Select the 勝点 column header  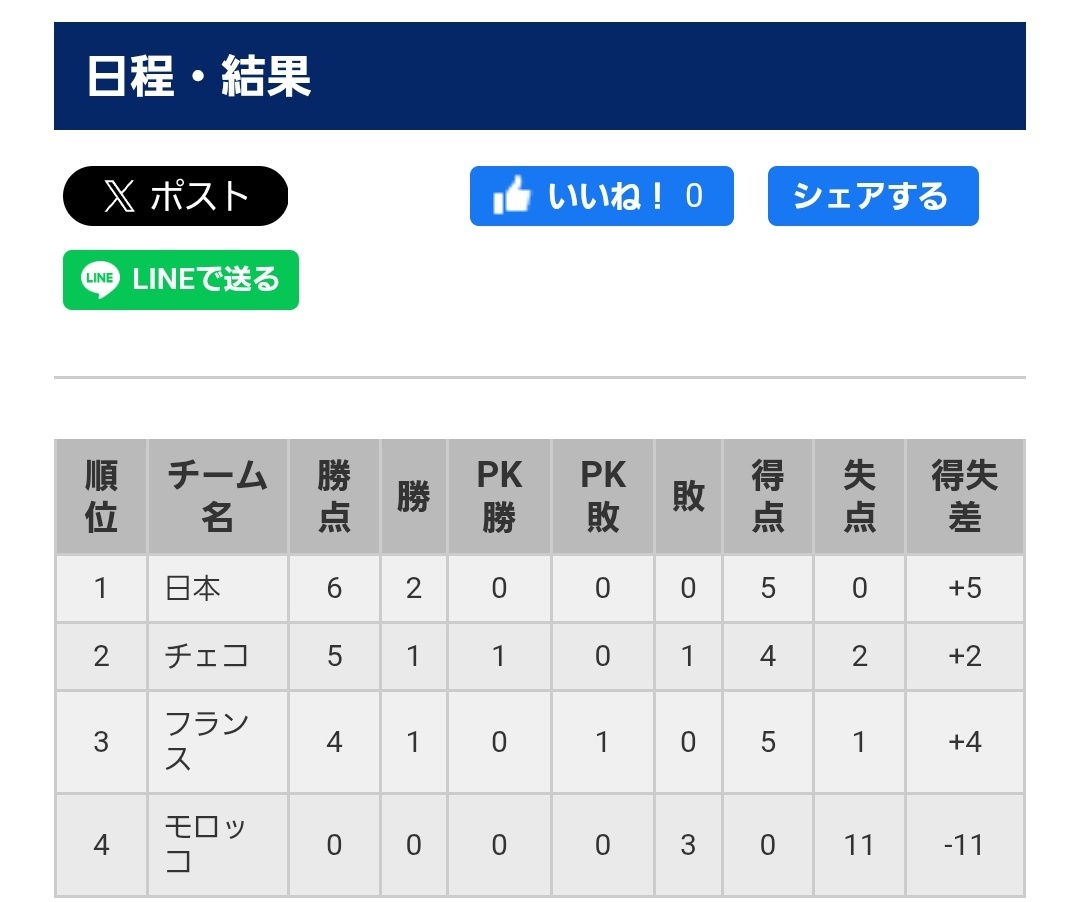coord(334,496)
